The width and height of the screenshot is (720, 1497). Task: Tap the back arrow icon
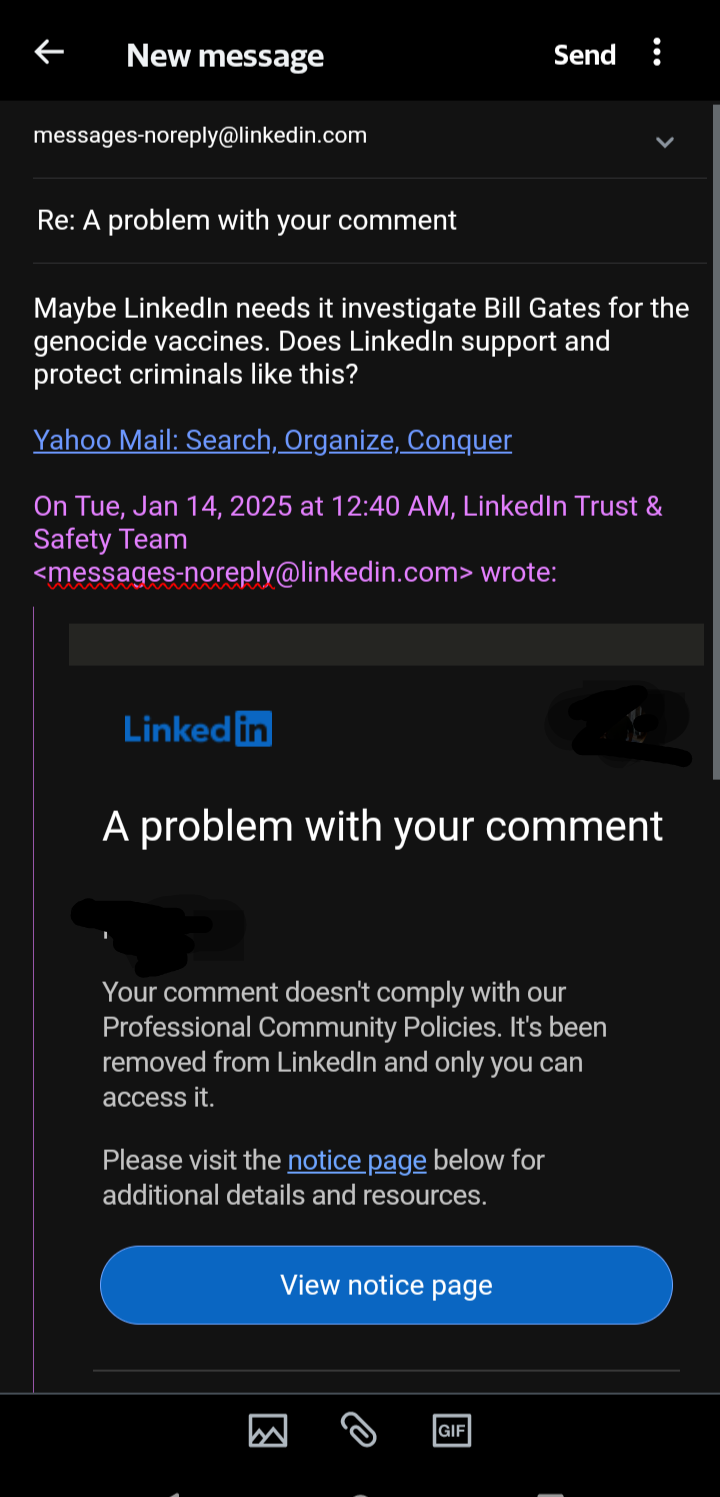point(49,53)
